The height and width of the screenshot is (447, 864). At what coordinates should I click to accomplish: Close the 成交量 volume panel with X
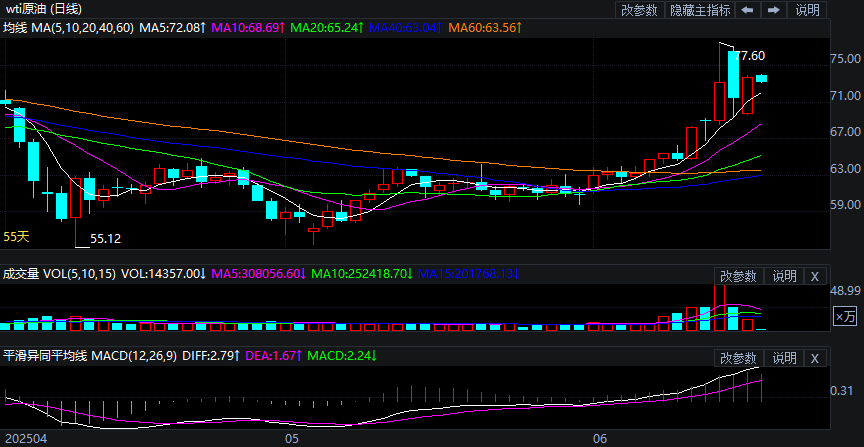coord(814,276)
